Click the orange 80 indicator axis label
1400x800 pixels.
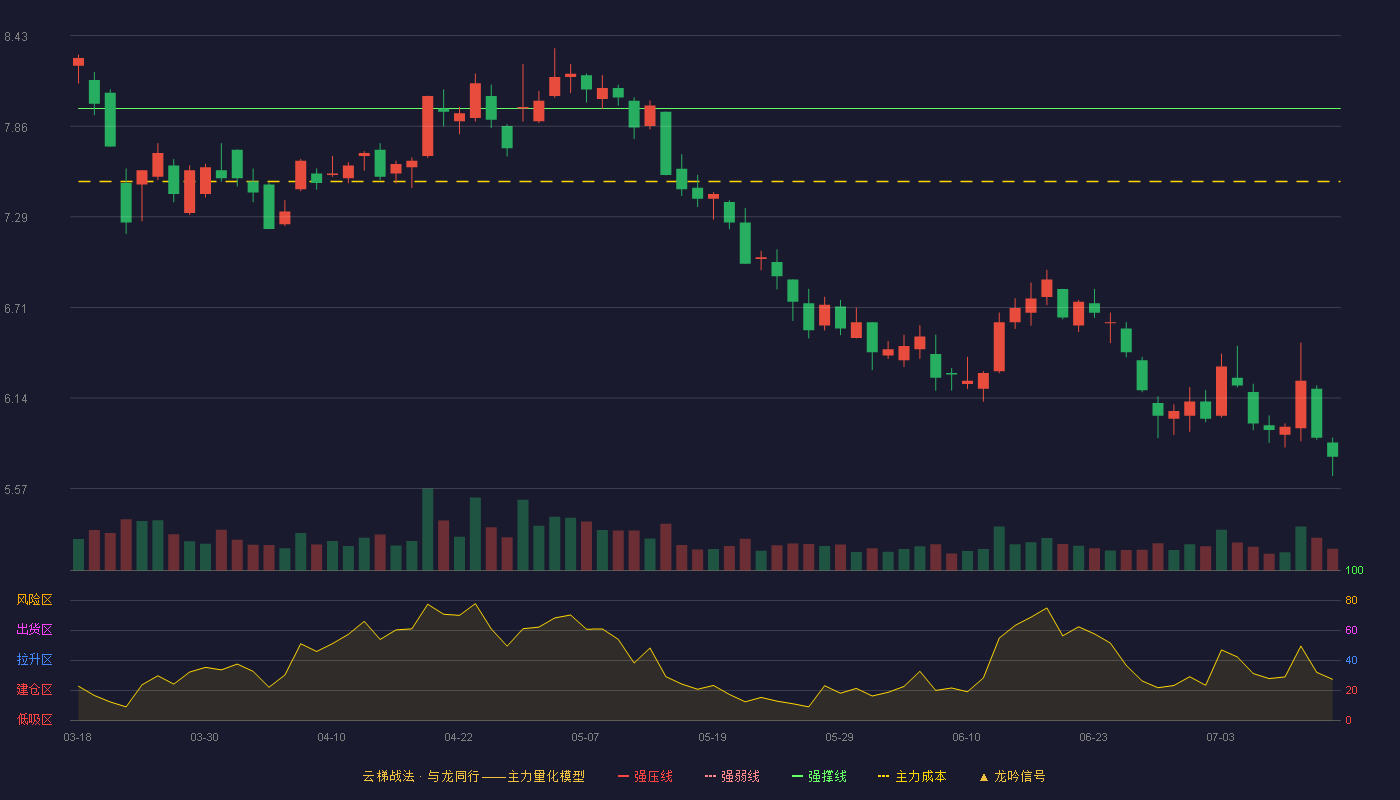(x=1351, y=600)
